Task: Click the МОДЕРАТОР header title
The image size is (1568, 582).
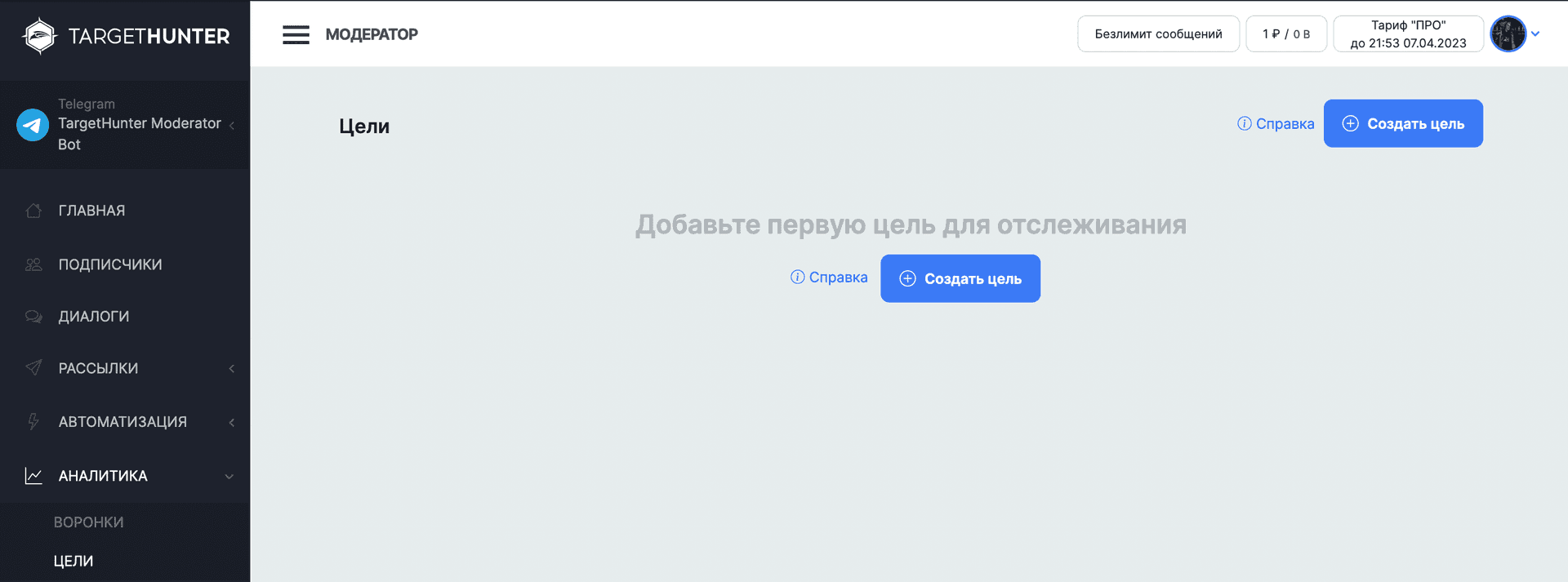Action: (x=372, y=34)
